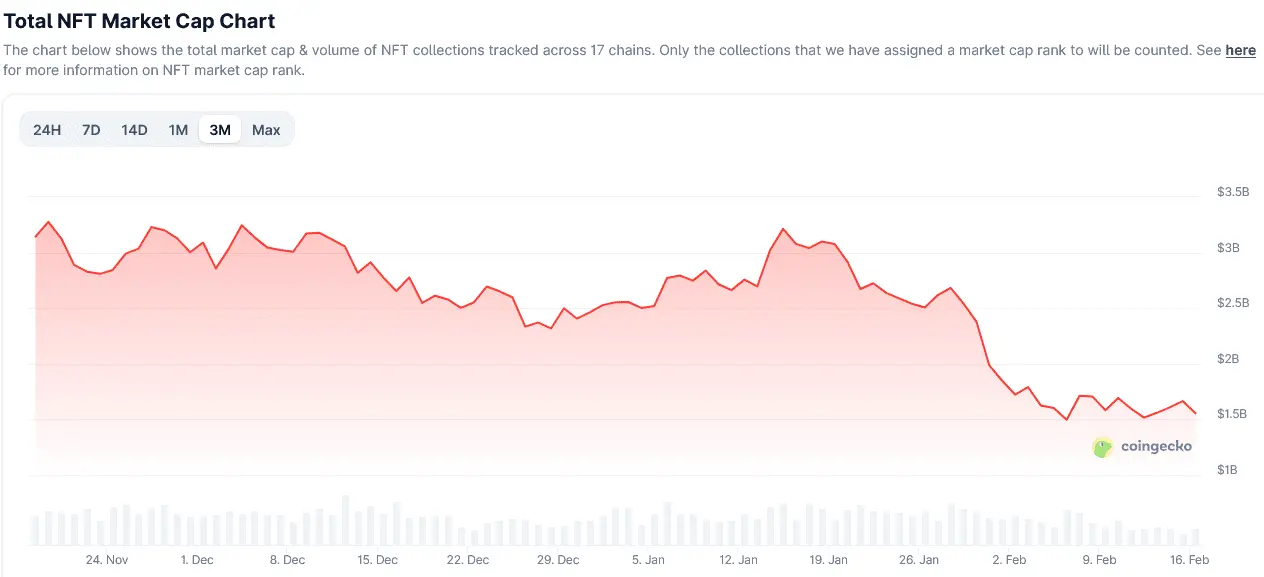
Task: Click the 5. Jan date axis label
Action: point(648,560)
